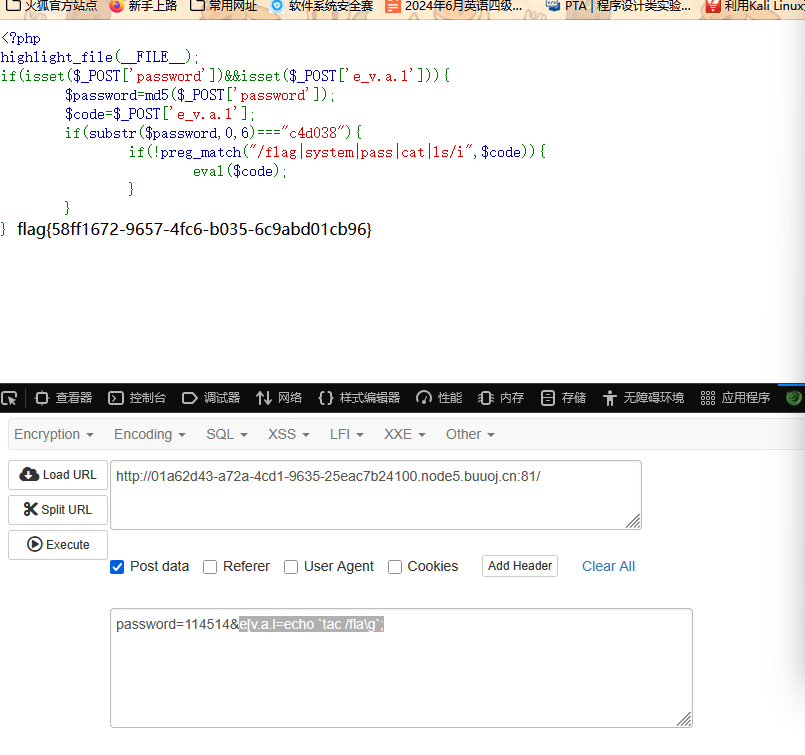Open the 控制台 (Console) panel

tap(137, 398)
